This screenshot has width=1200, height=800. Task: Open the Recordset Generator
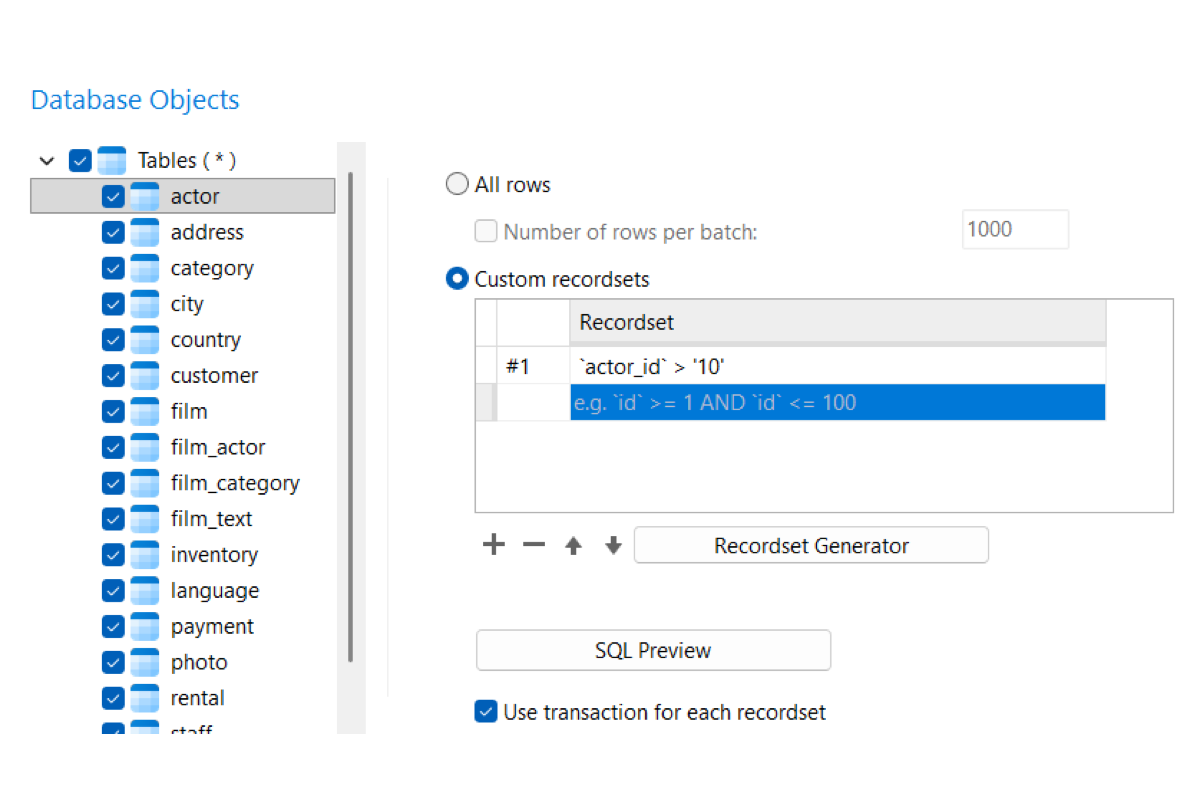tap(811, 546)
